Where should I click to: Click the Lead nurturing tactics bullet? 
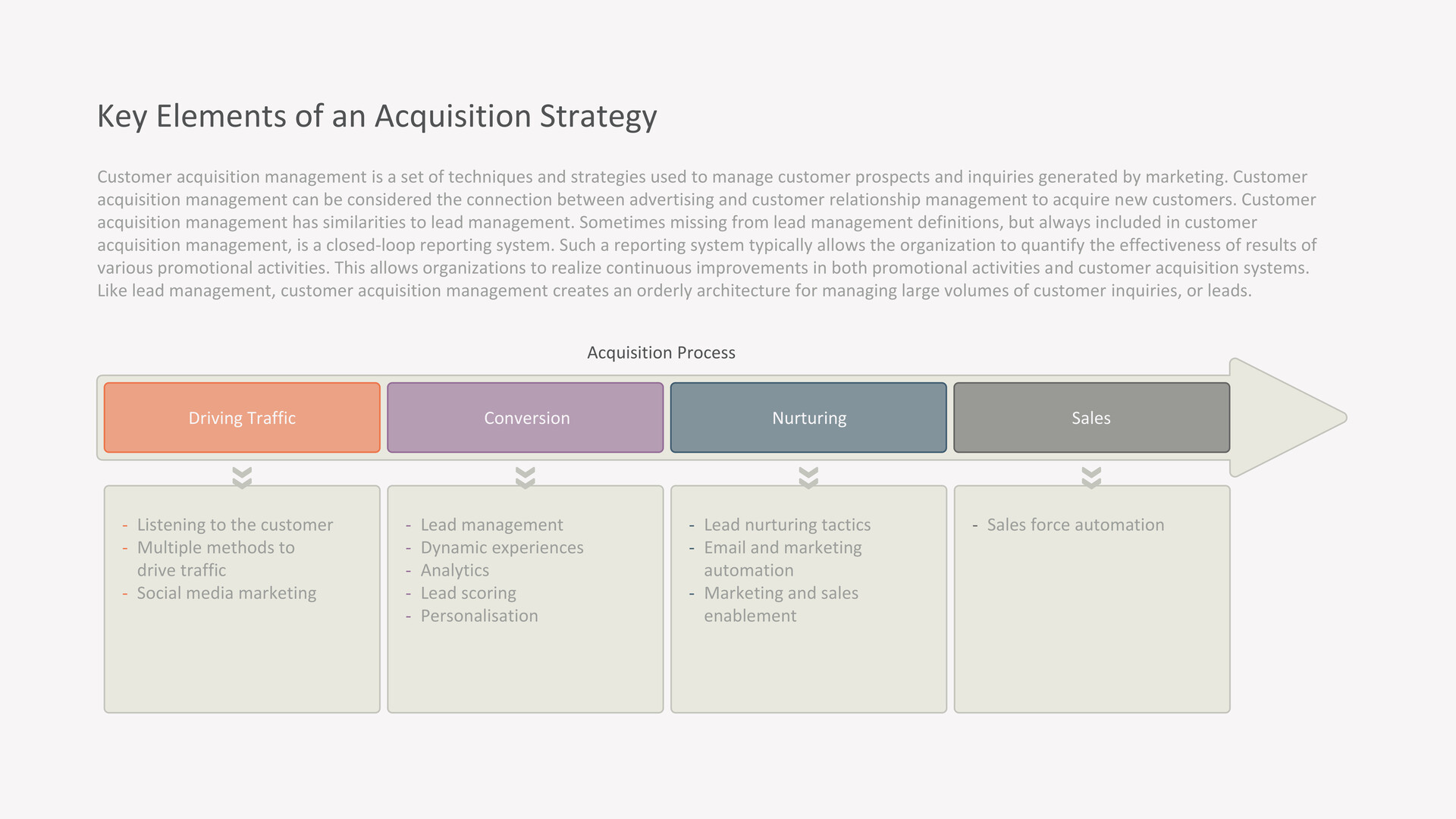tap(787, 525)
